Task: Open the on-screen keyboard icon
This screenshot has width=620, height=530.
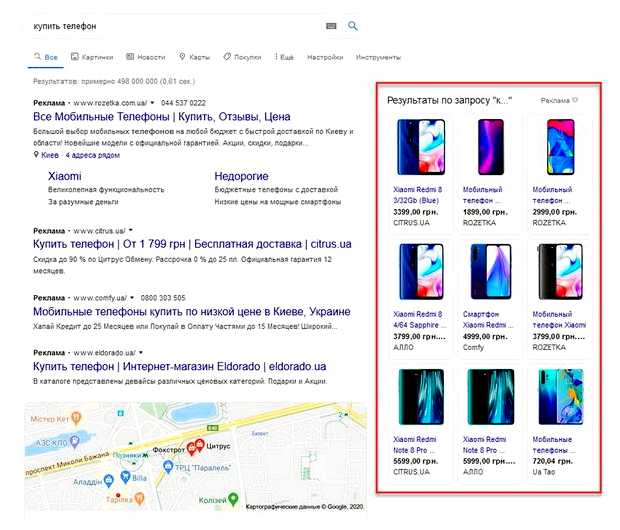Action: tap(331, 26)
